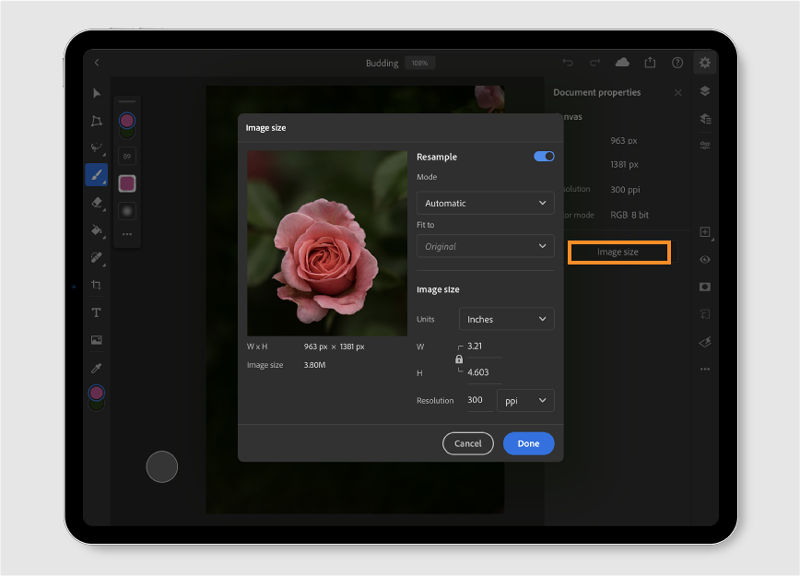
Task: Click Cancel to dismiss the Image size dialog
Action: tap(467, 443)
